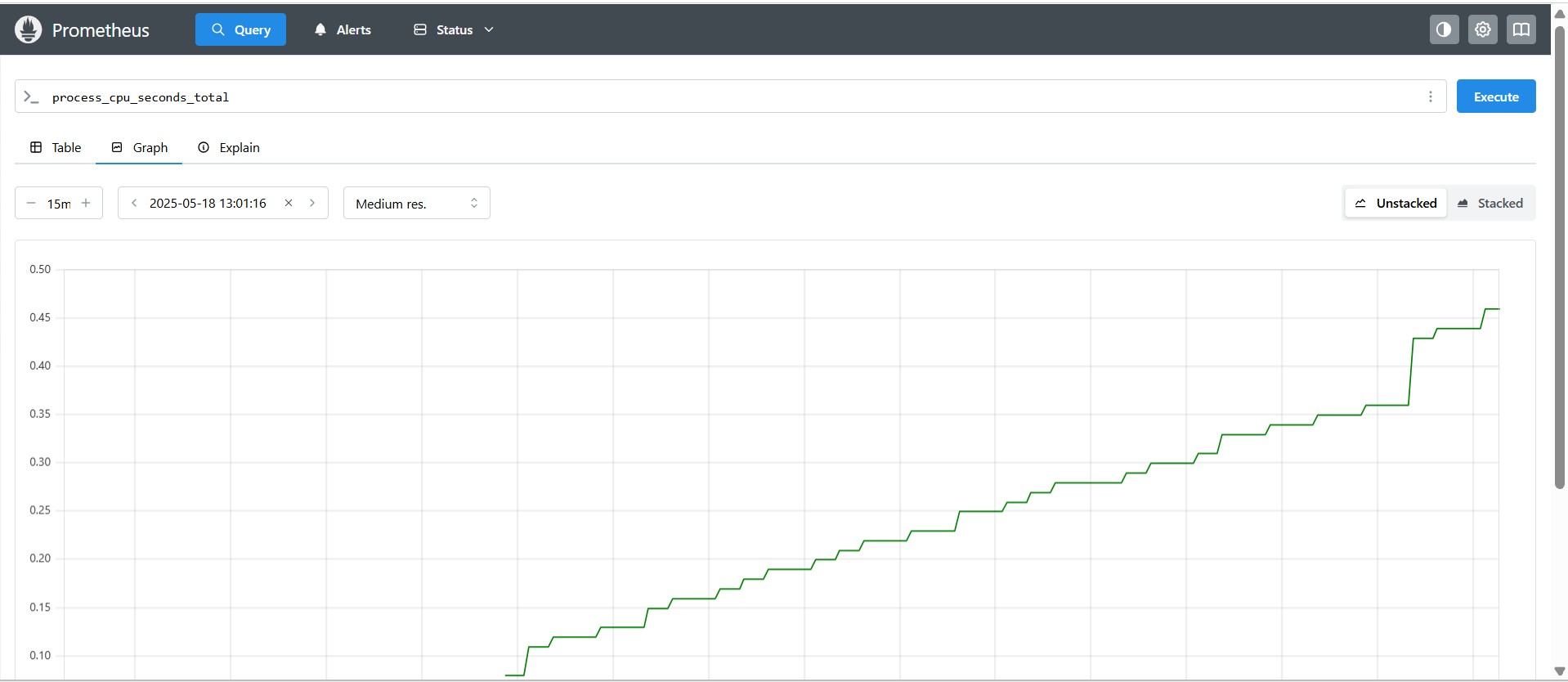
Task: Toggle the light/dark theme icon
Action: [x=1444, y=29]
